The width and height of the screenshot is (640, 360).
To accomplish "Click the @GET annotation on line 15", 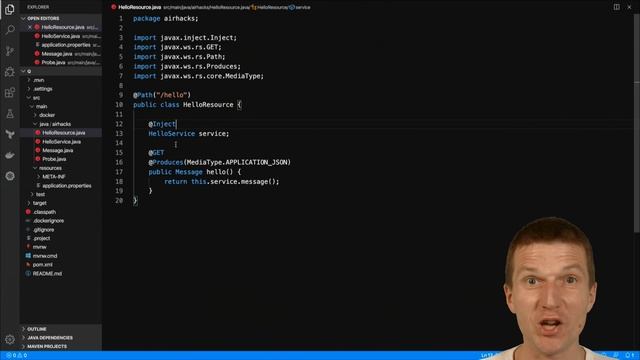I will click(156, 153).
